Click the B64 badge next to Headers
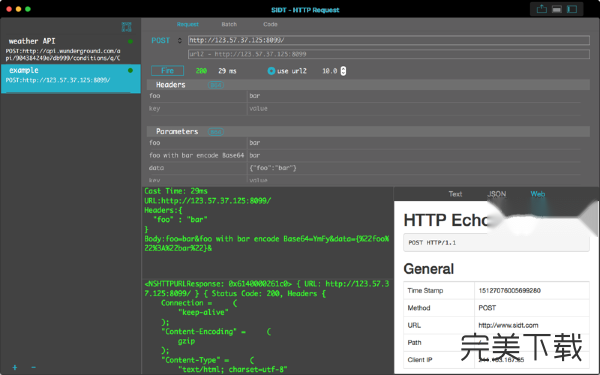 216,85
